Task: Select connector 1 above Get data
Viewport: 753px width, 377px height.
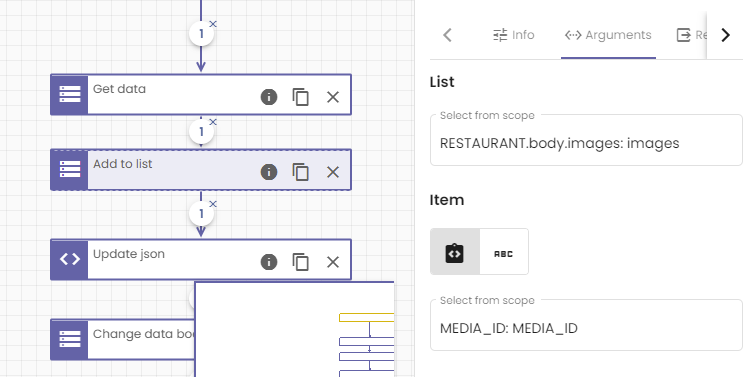Action: point(201,34)
